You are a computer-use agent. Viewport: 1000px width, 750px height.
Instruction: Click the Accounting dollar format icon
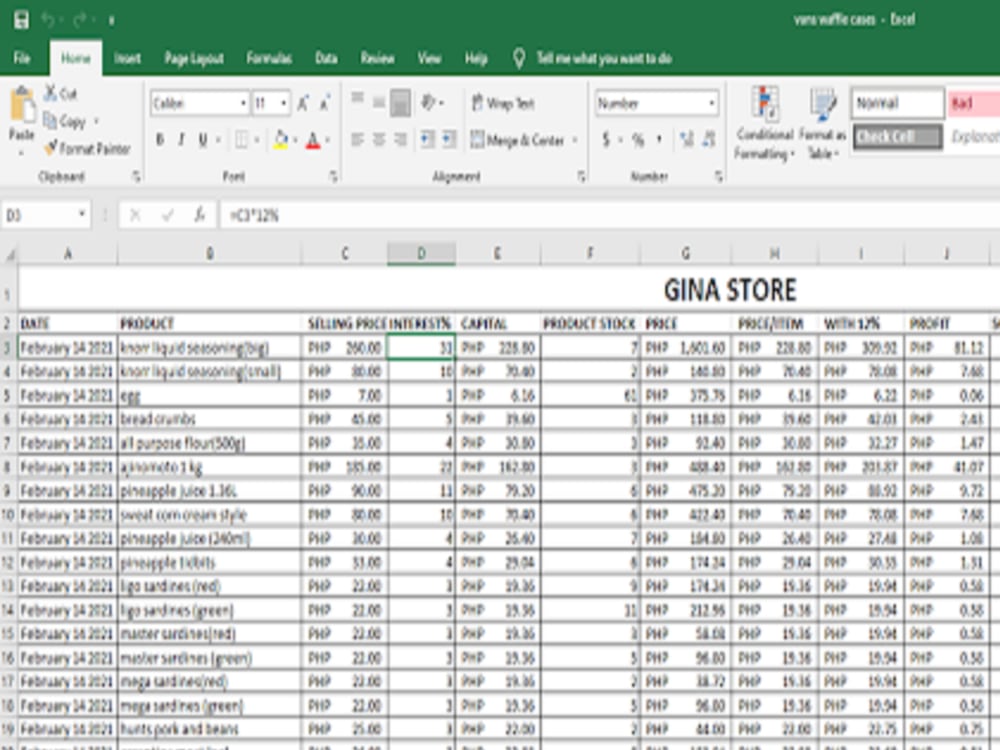[606, 139]
